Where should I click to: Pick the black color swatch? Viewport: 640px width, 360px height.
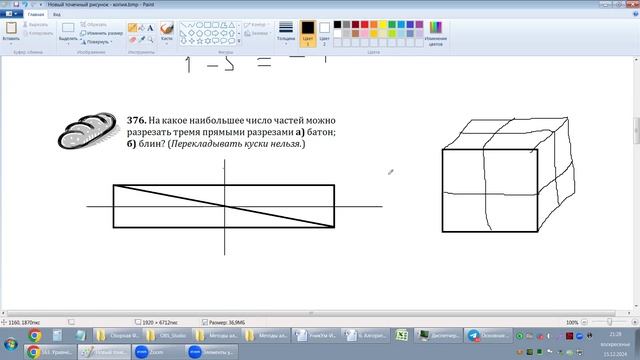338,24
